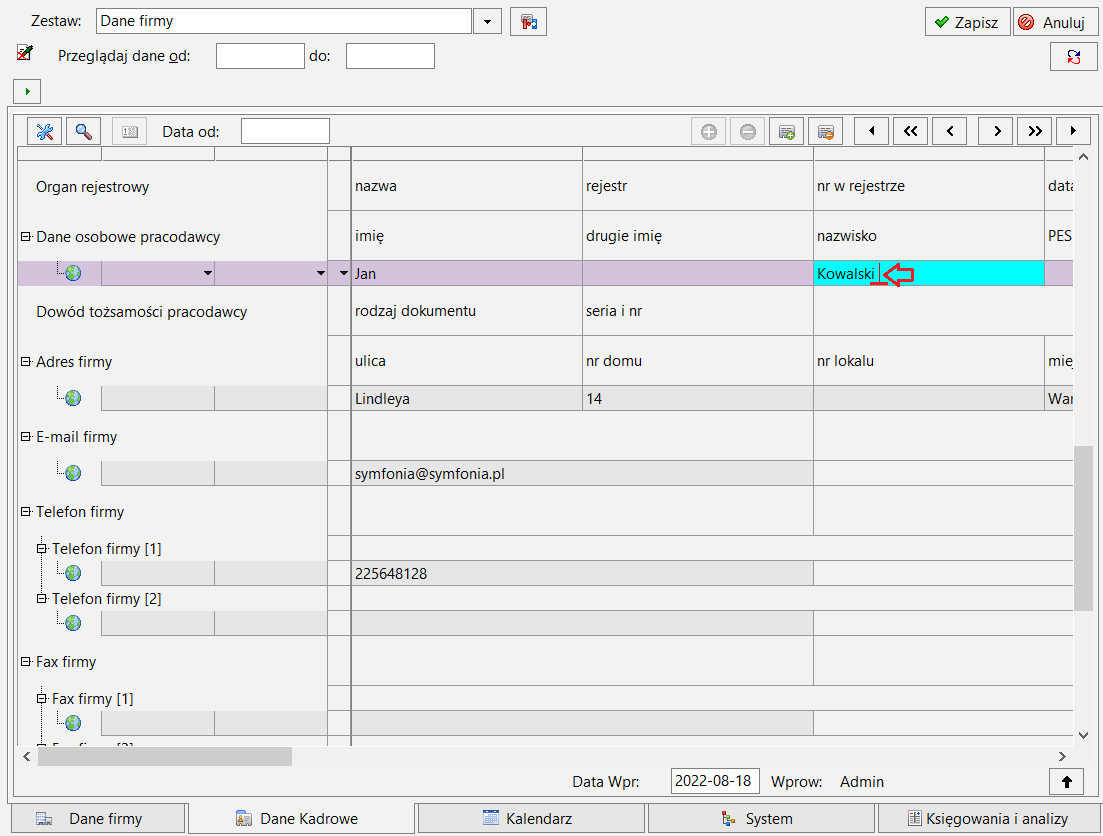Viewport: 1103px width, 836px height.
Task: Click the double right chevron navigation button
Action: point(1035,131)
